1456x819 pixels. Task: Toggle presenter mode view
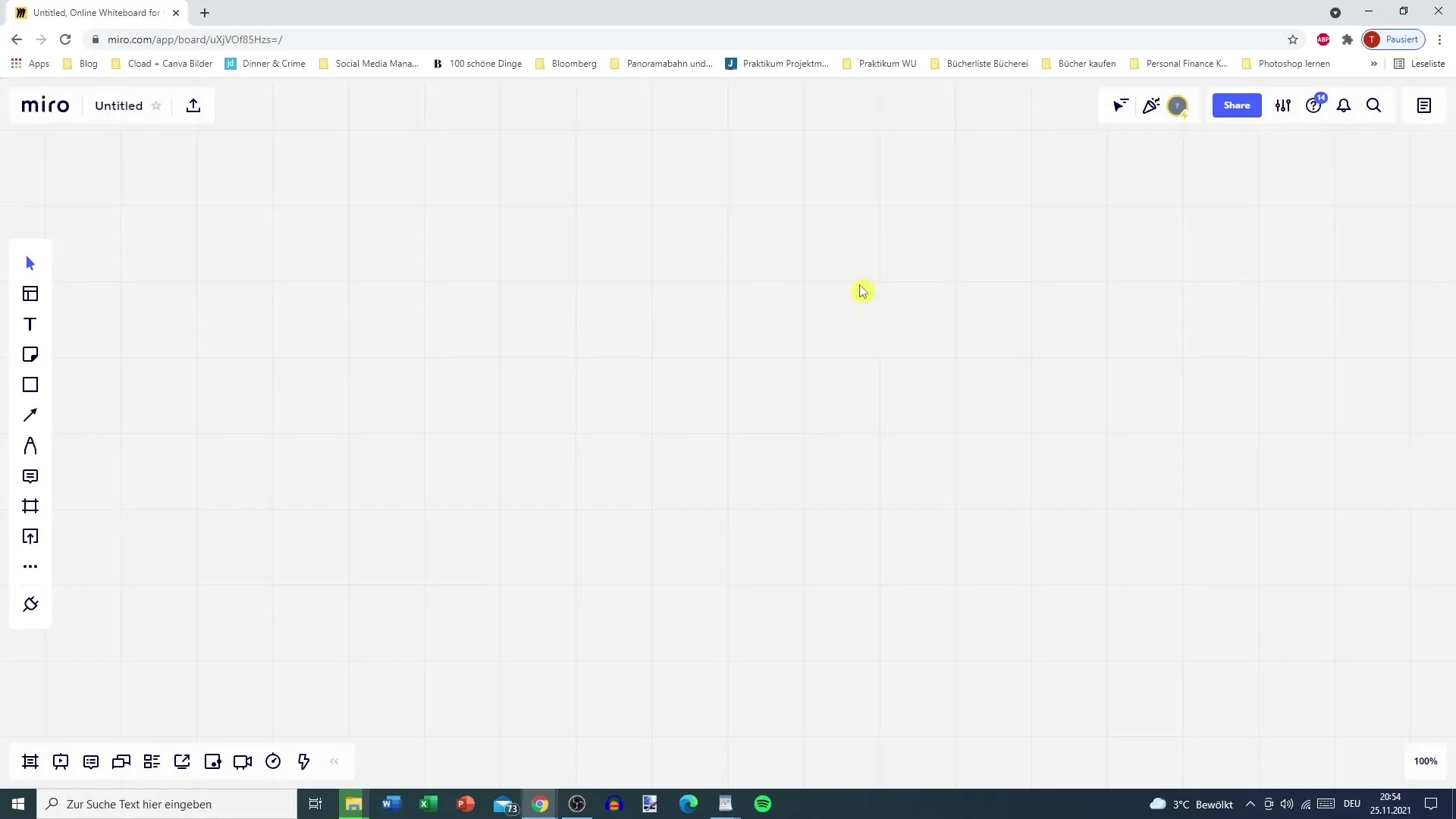61,762
